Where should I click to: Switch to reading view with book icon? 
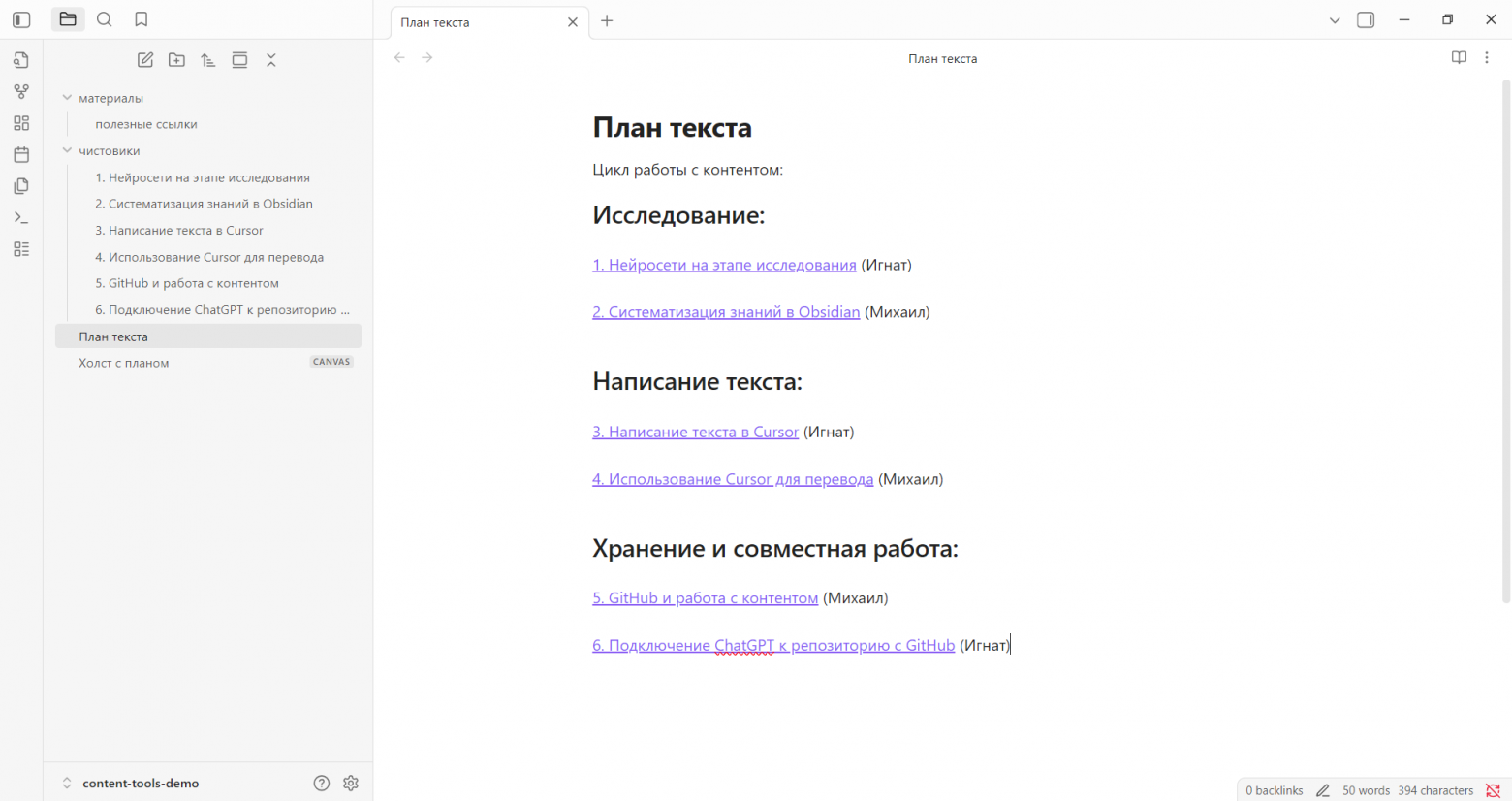(x=1459, y=58)
